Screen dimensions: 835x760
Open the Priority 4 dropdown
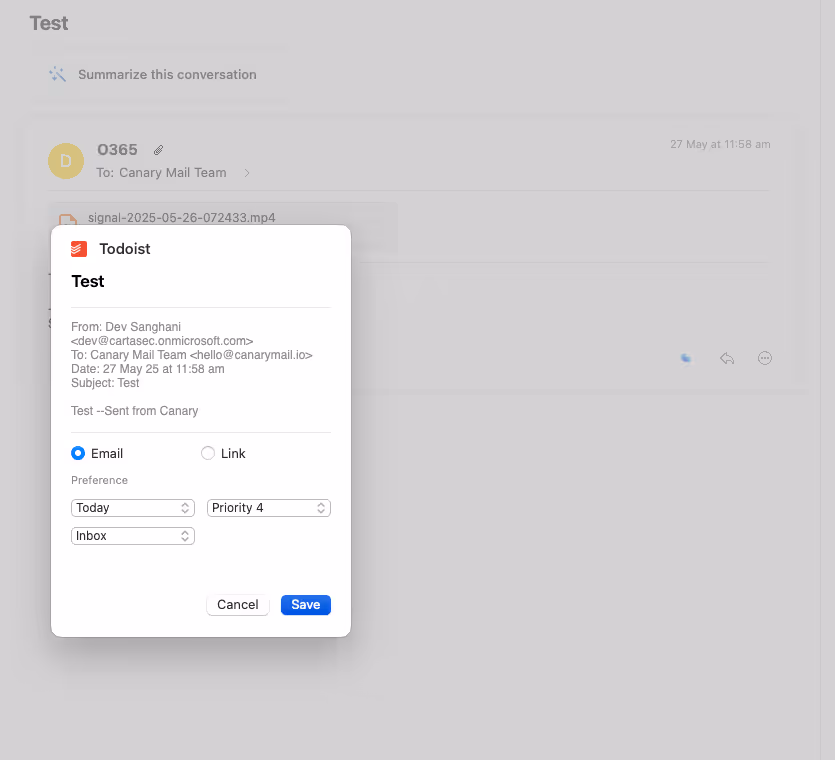tap(269, 508)
